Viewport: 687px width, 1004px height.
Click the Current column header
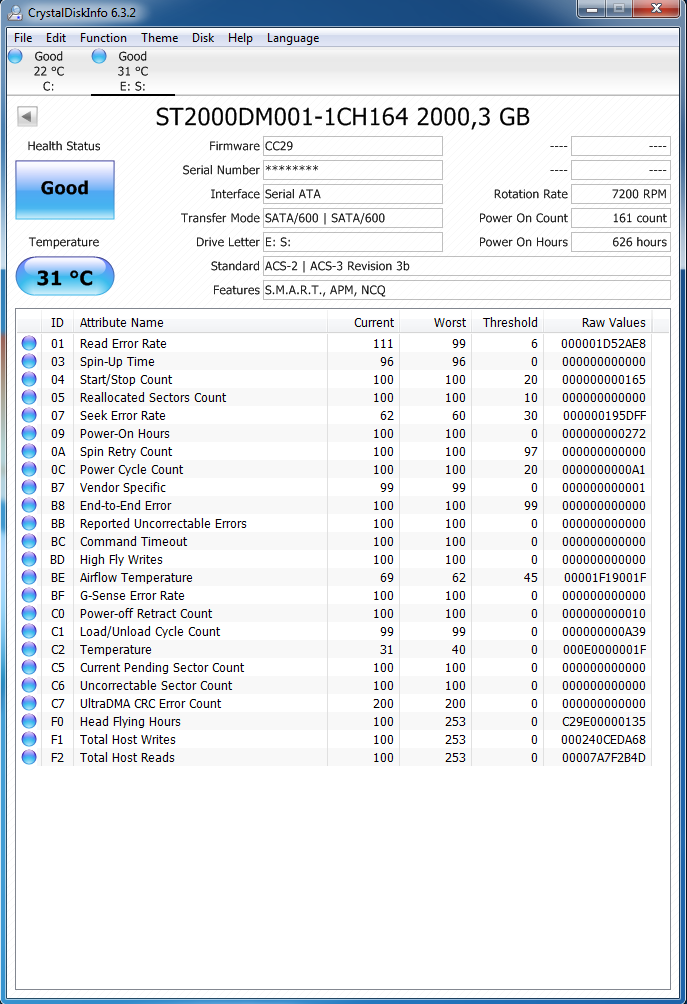click(x=364, y=323)
